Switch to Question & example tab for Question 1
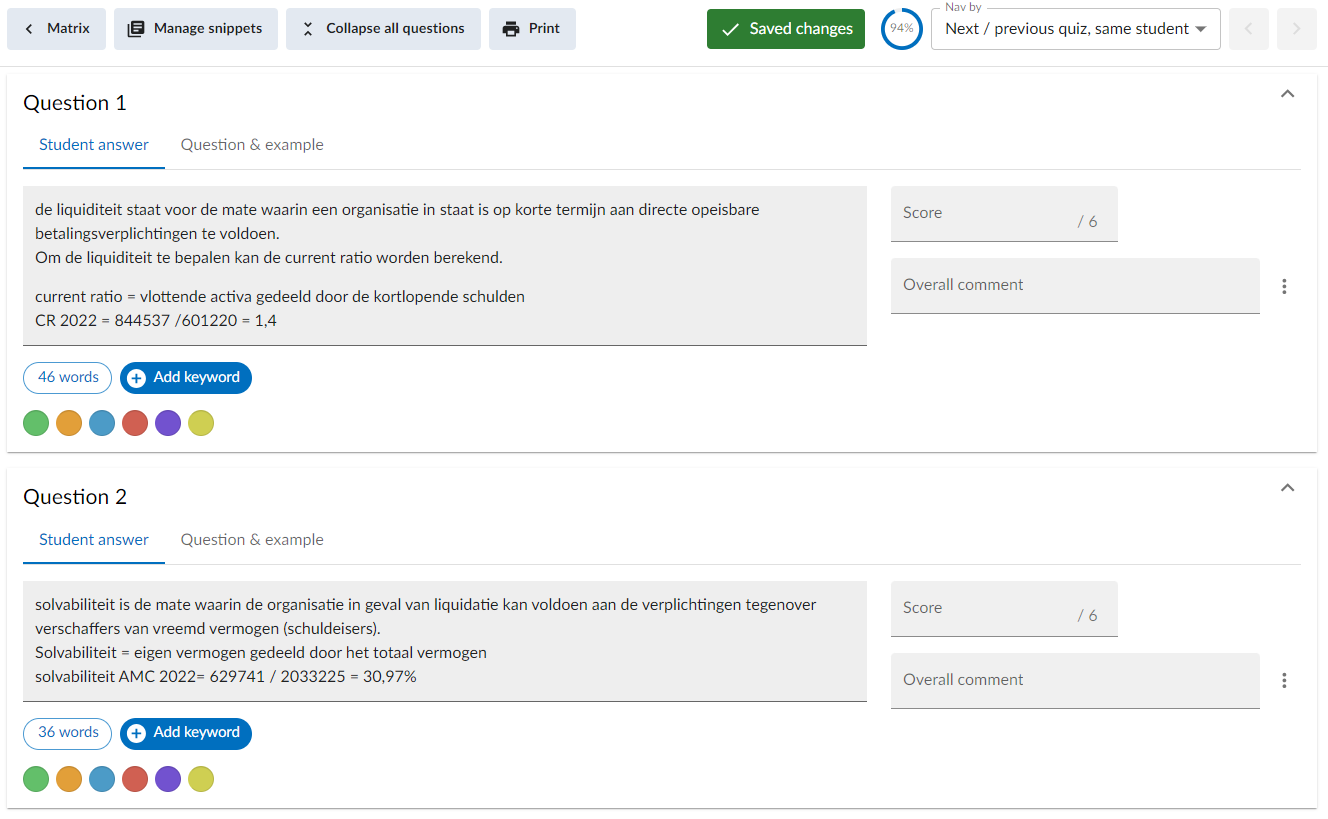The height and width of the screenshot is (819, 1328). click(x=251, y=144)
